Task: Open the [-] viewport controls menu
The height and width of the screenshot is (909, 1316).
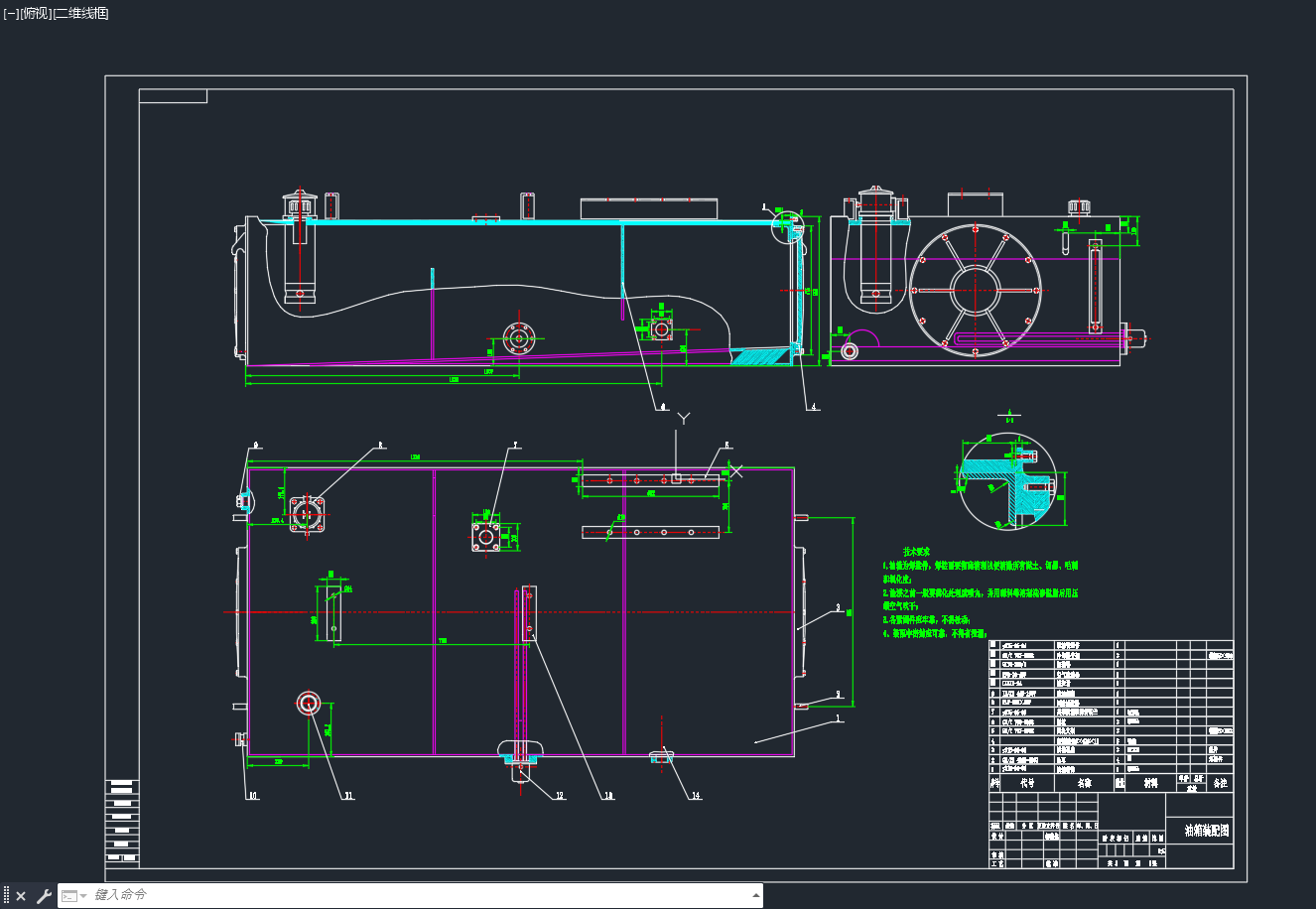Action: point(11,14)
